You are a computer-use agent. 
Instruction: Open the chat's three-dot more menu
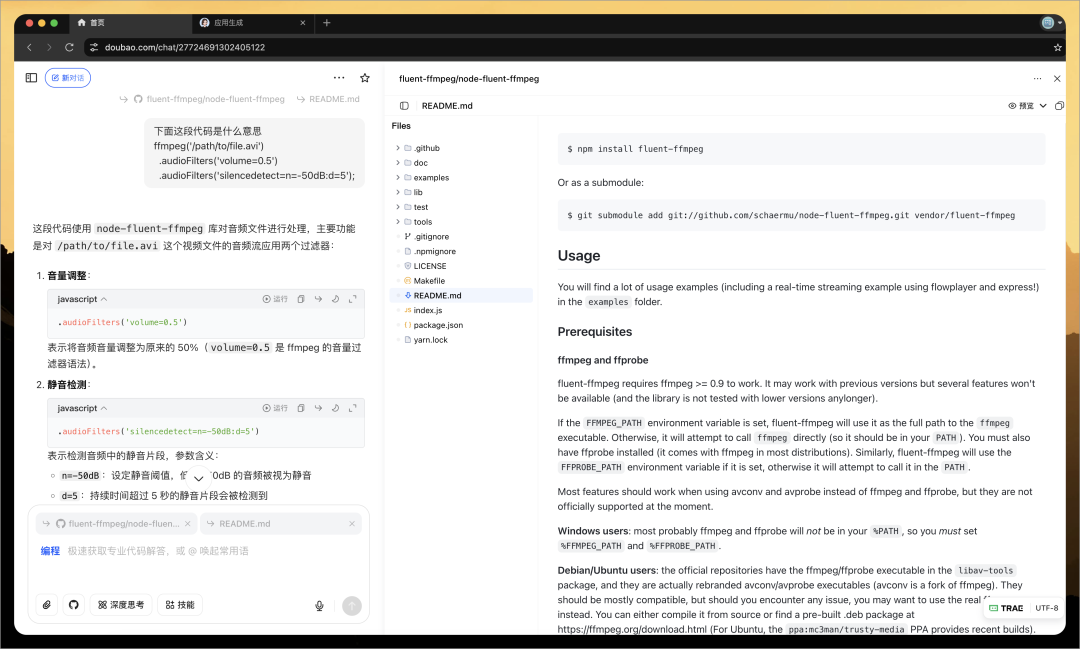click(x=339, y=78)
